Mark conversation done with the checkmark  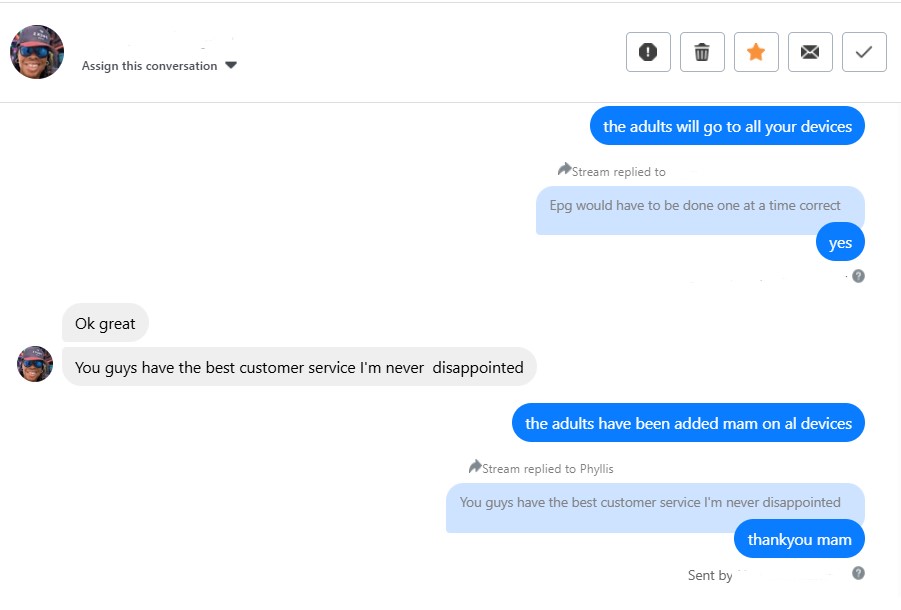(x=864, y=52)
